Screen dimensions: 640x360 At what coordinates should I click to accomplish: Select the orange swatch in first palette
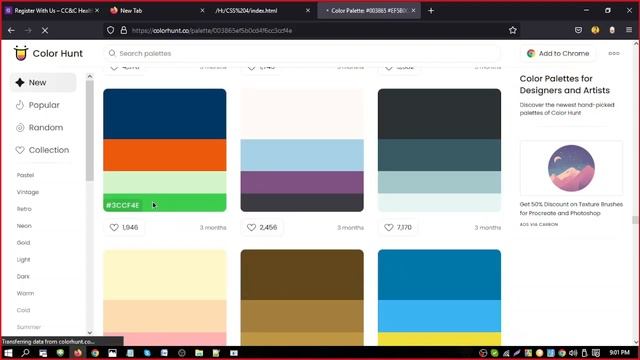coord(164,155)
